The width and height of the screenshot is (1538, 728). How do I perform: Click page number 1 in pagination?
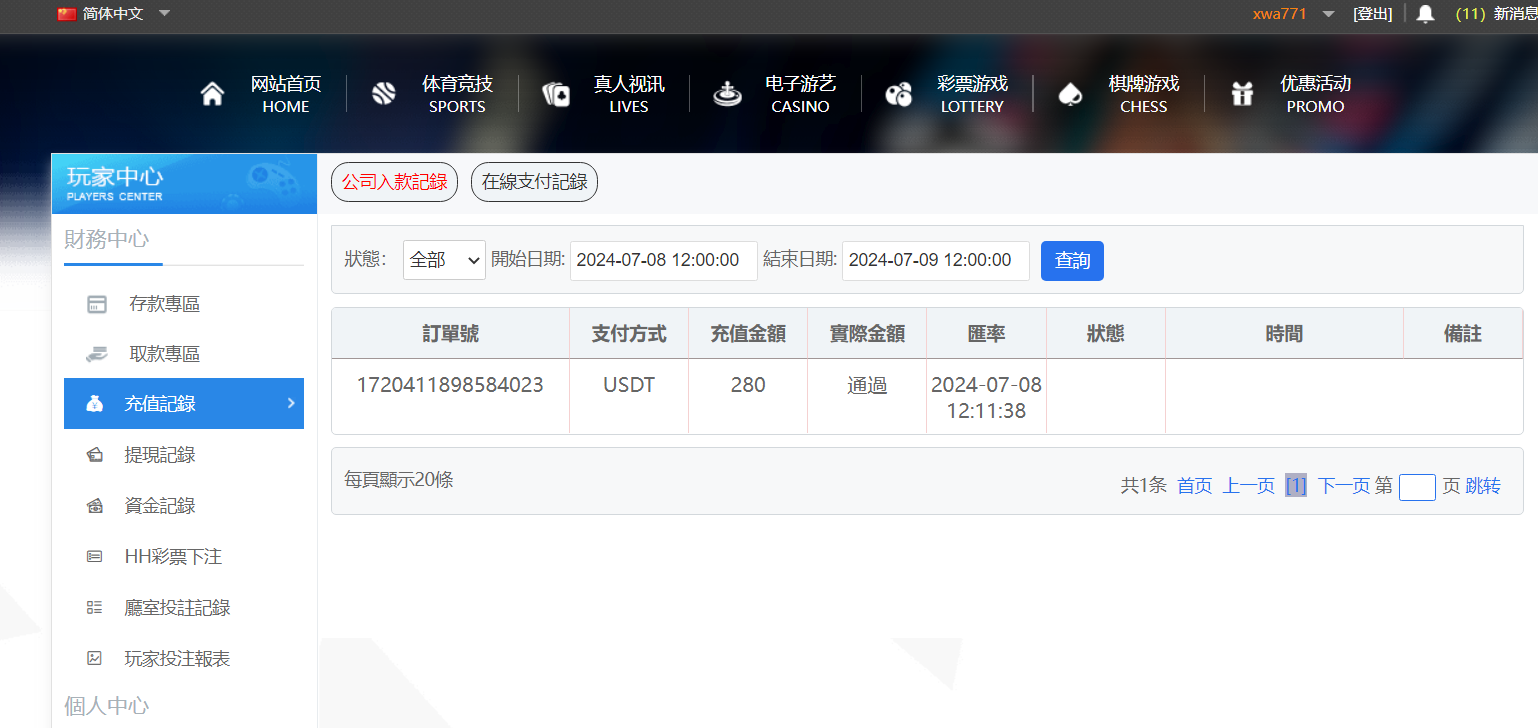pos(1296,486)
